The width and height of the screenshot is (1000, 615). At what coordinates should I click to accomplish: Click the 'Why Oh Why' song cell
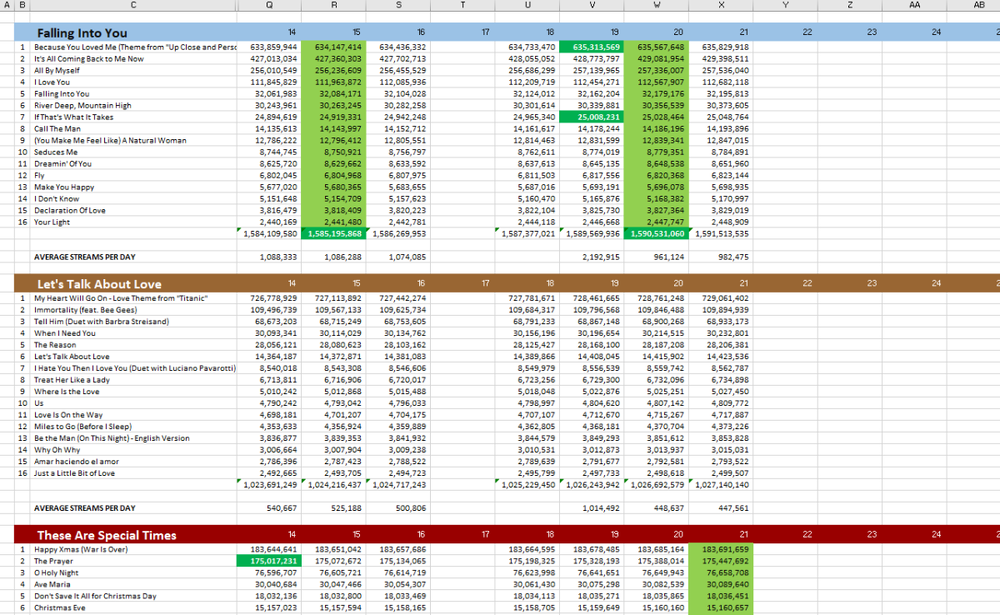pyautogui.click(x=133, y=450)
